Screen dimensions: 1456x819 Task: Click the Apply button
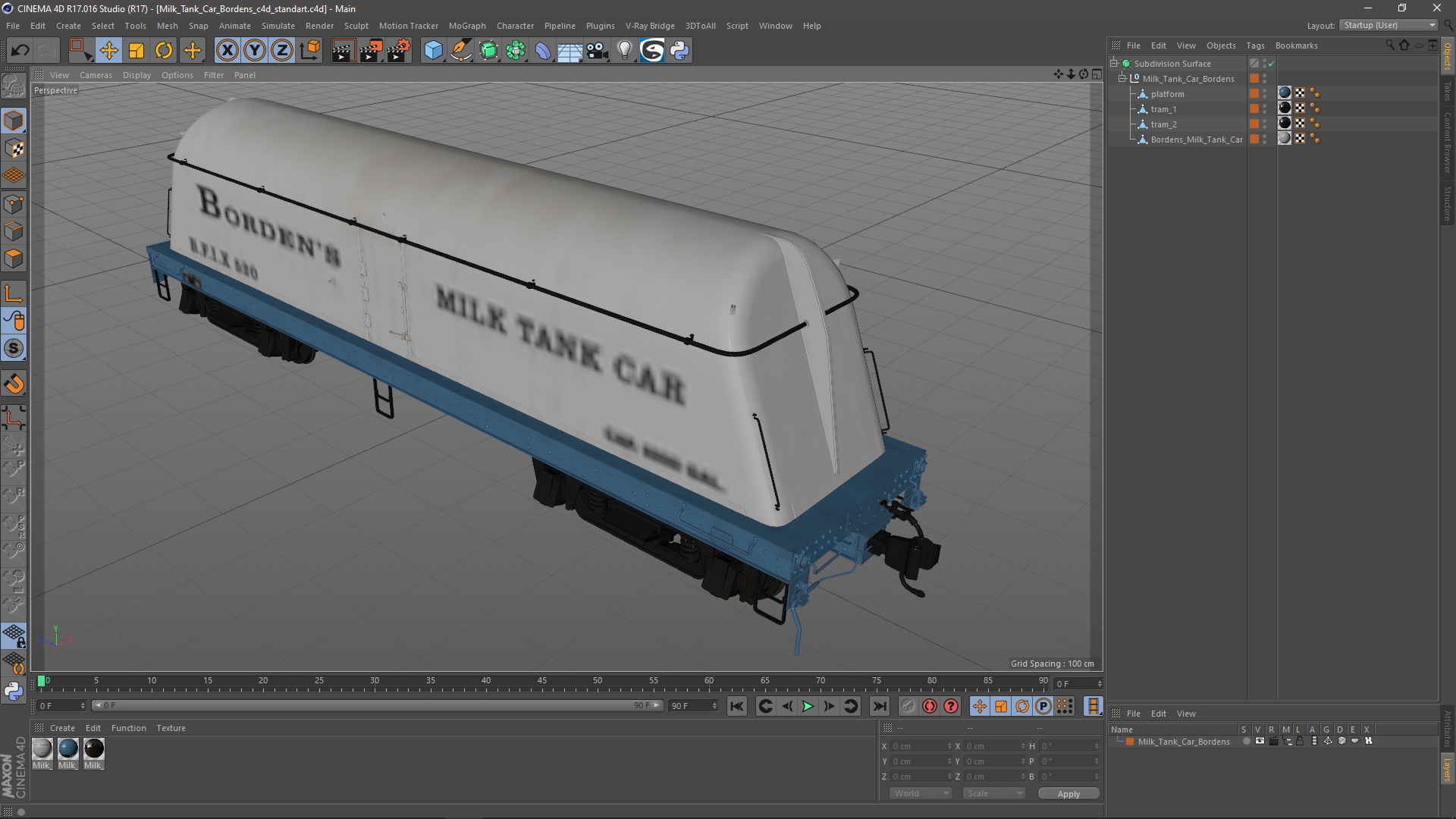pos(1068,794)
